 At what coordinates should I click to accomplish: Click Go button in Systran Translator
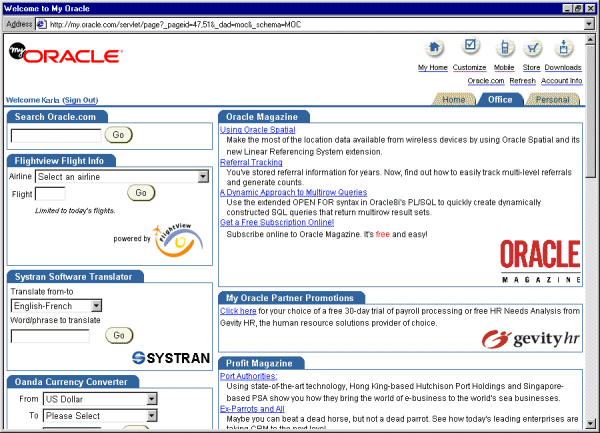click(x=119, y=335)
